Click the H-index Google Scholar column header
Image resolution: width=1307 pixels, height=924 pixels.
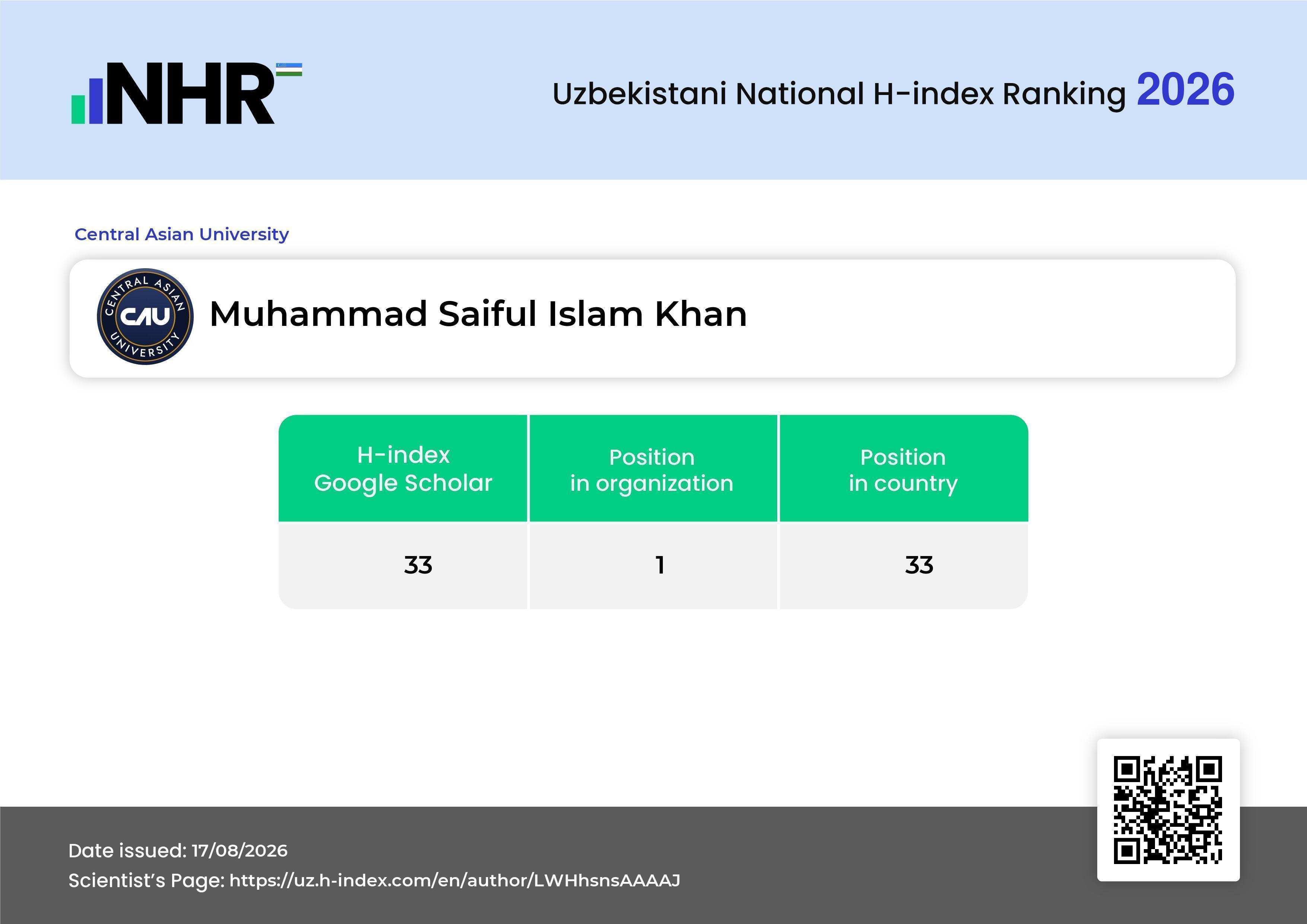click(403, 468)
